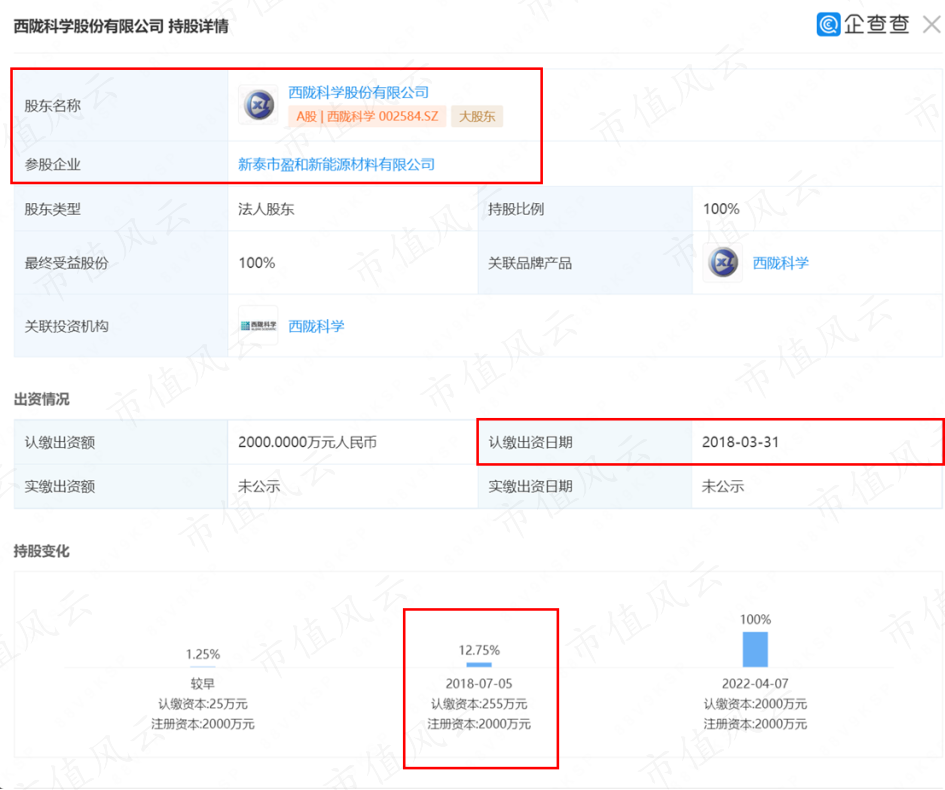Select the 实缴出资额 未公示 value
The width and height of the screenshot is (945, 790).
click(x=259, y=486)
